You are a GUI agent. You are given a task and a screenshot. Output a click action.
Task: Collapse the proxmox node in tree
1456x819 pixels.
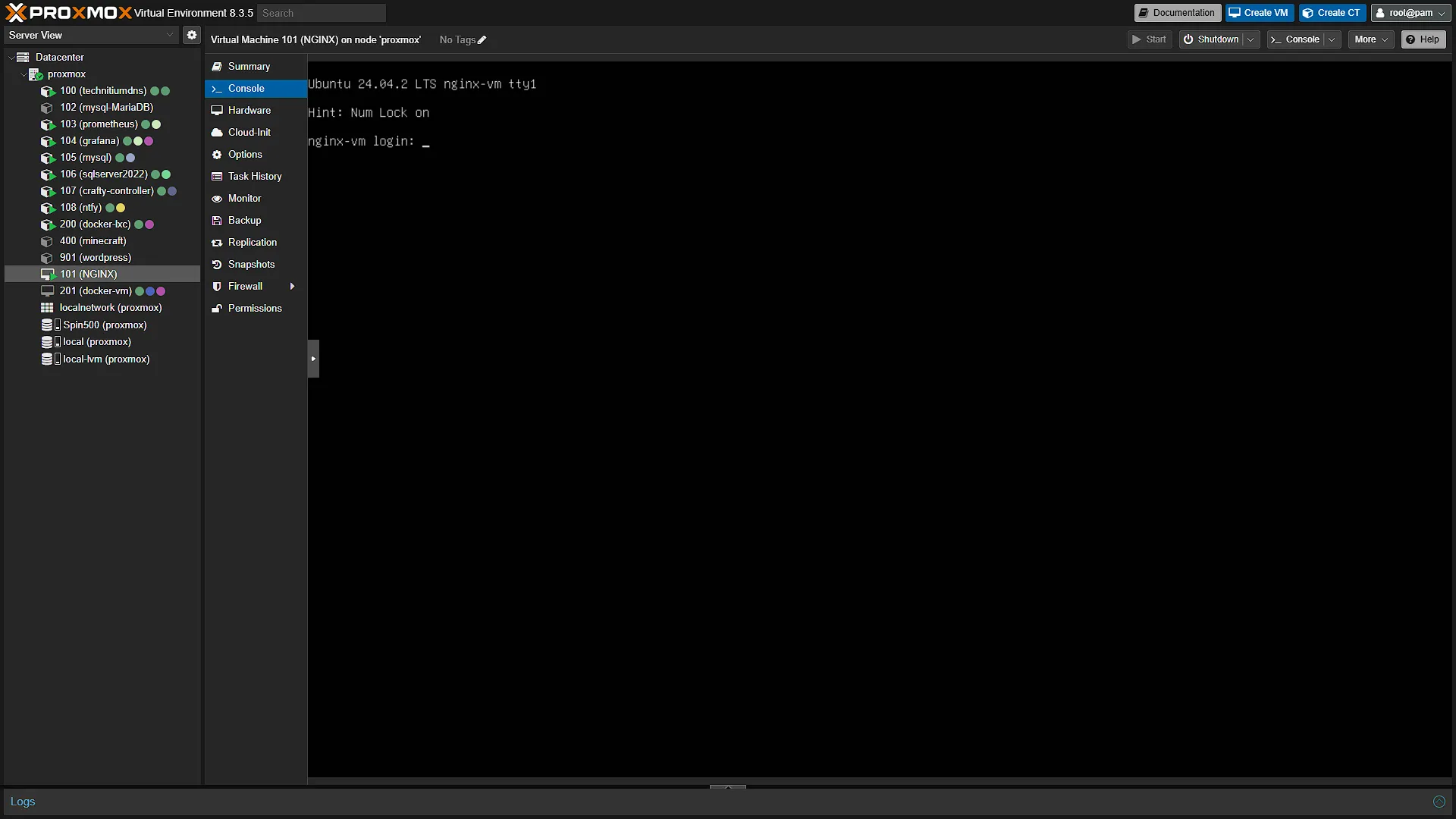click(x=24, y=74)
